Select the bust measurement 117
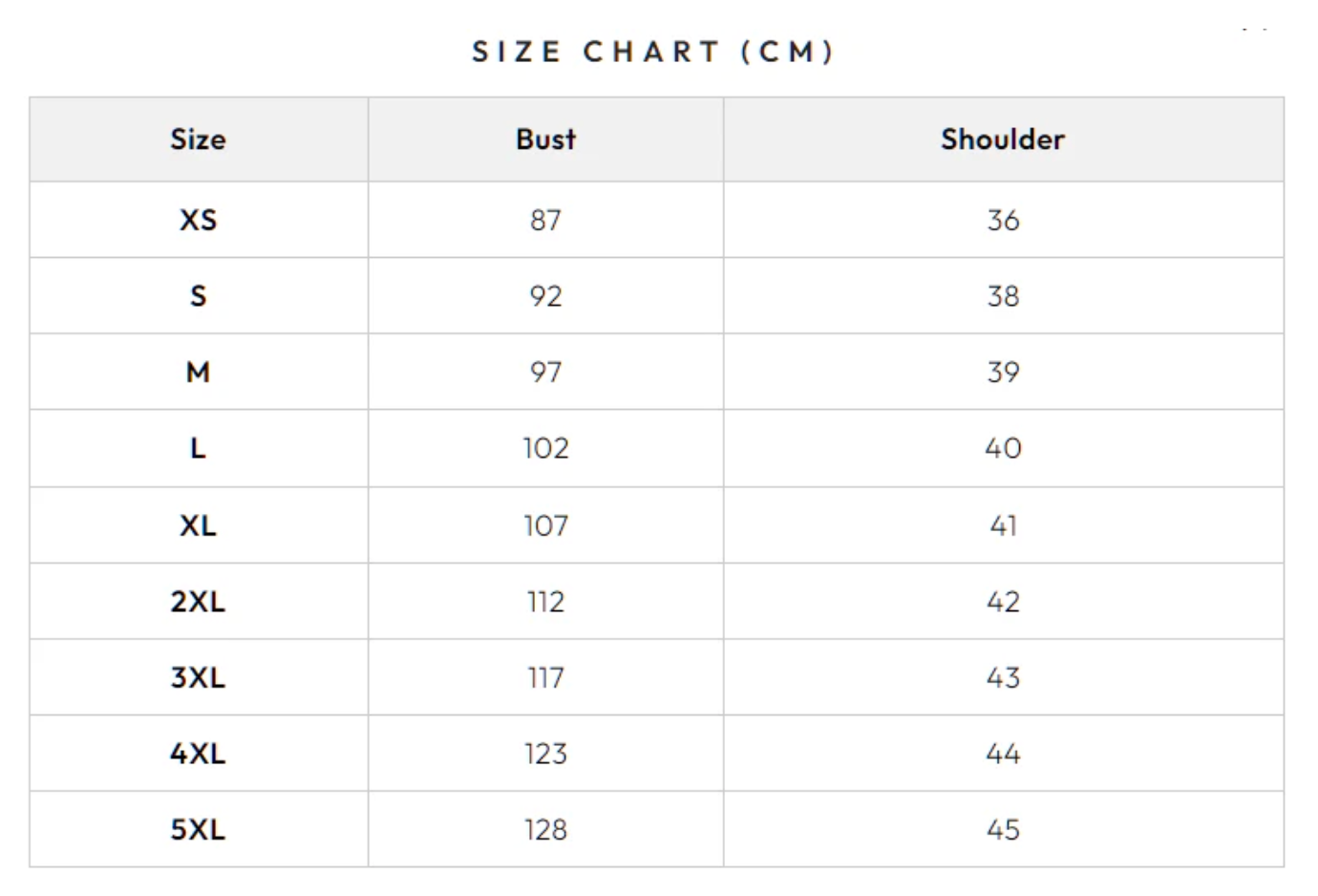 [x=545, y=677]
